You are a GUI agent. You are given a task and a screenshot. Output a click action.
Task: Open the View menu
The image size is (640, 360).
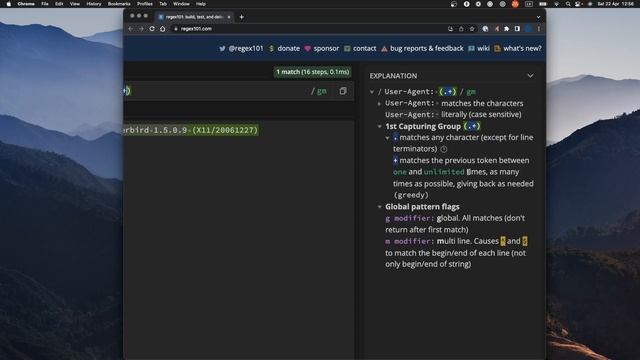(75, 4)
